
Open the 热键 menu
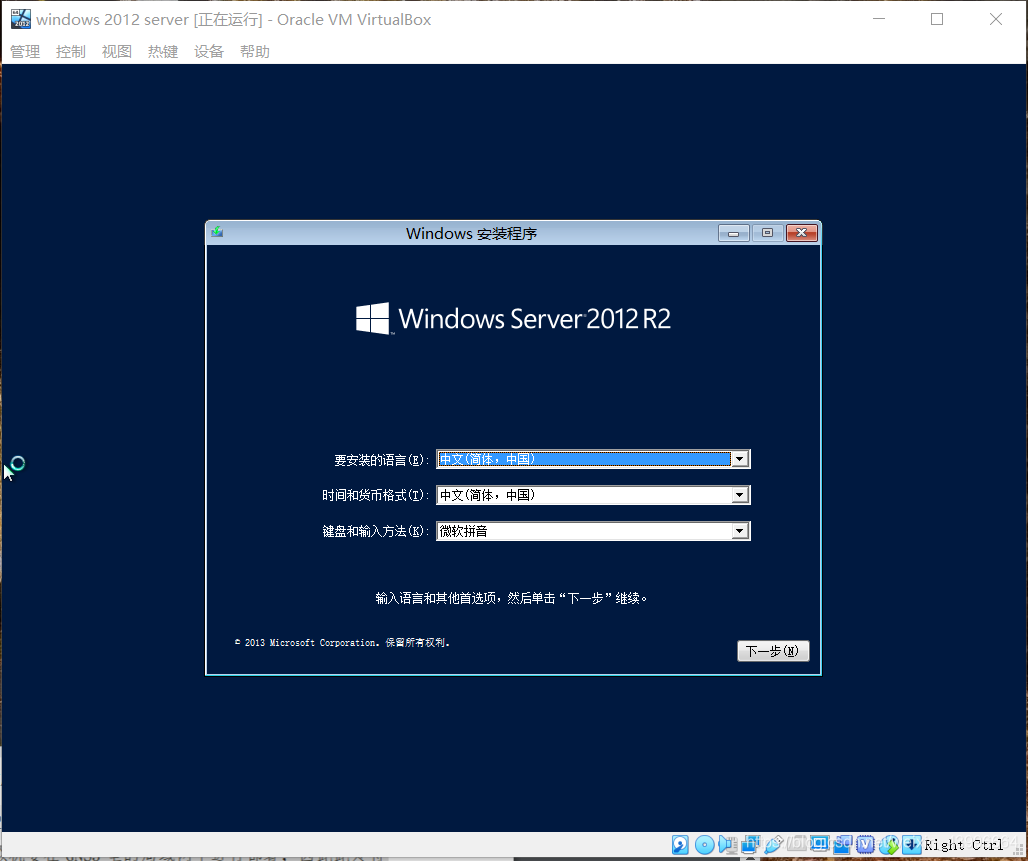163,52
